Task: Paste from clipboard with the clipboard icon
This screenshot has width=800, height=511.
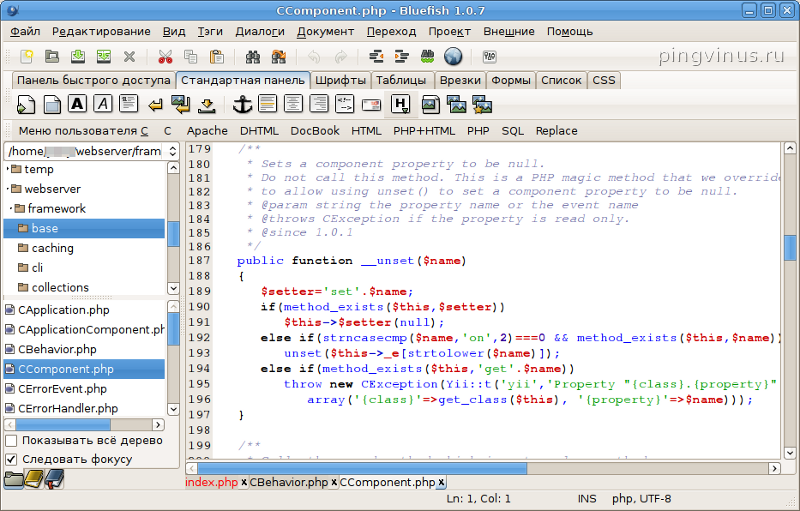Action: click(x=217, y=56)
